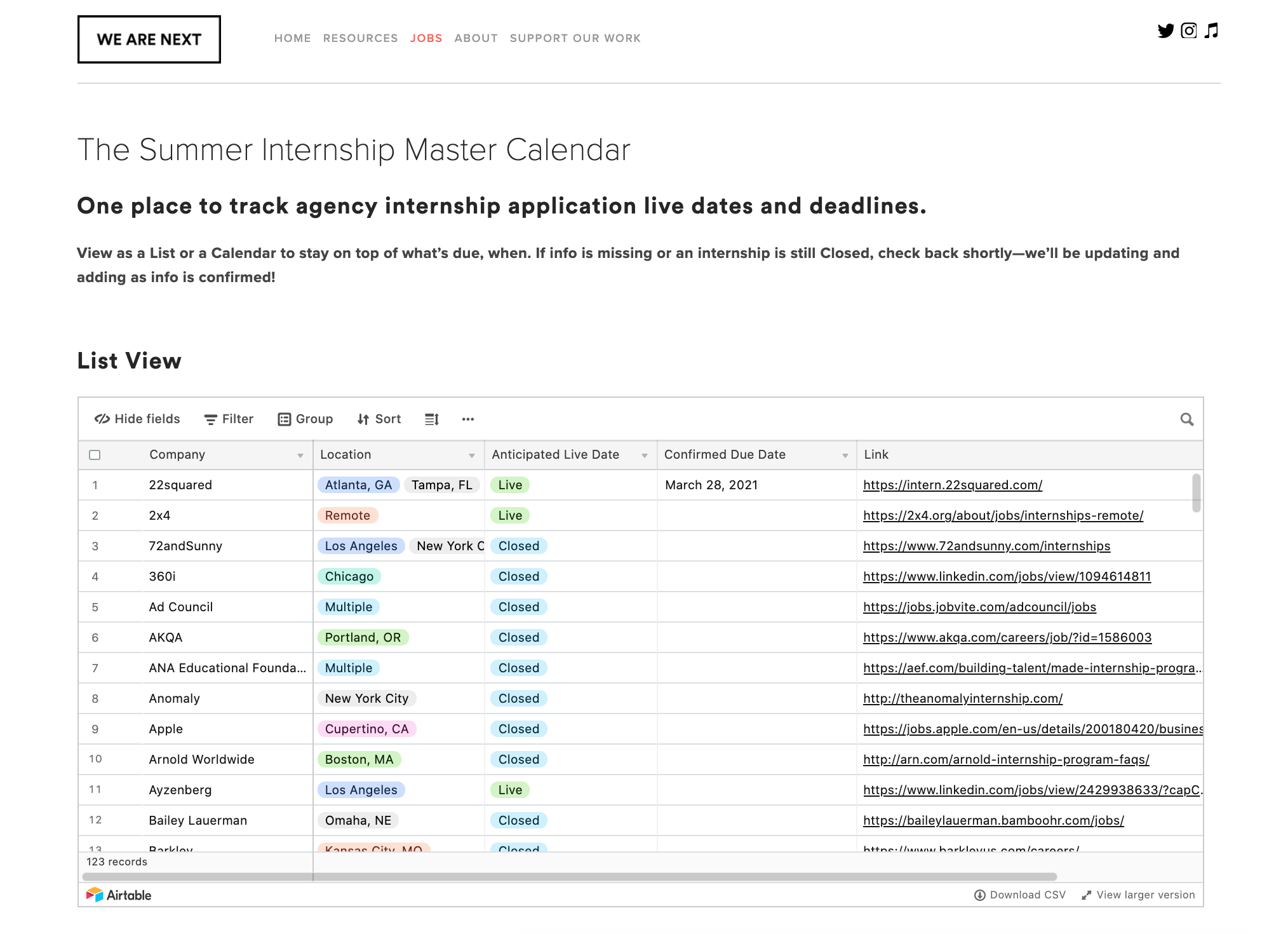Click the table's vertical scrollbar thumb

(x=1197, y=492)
